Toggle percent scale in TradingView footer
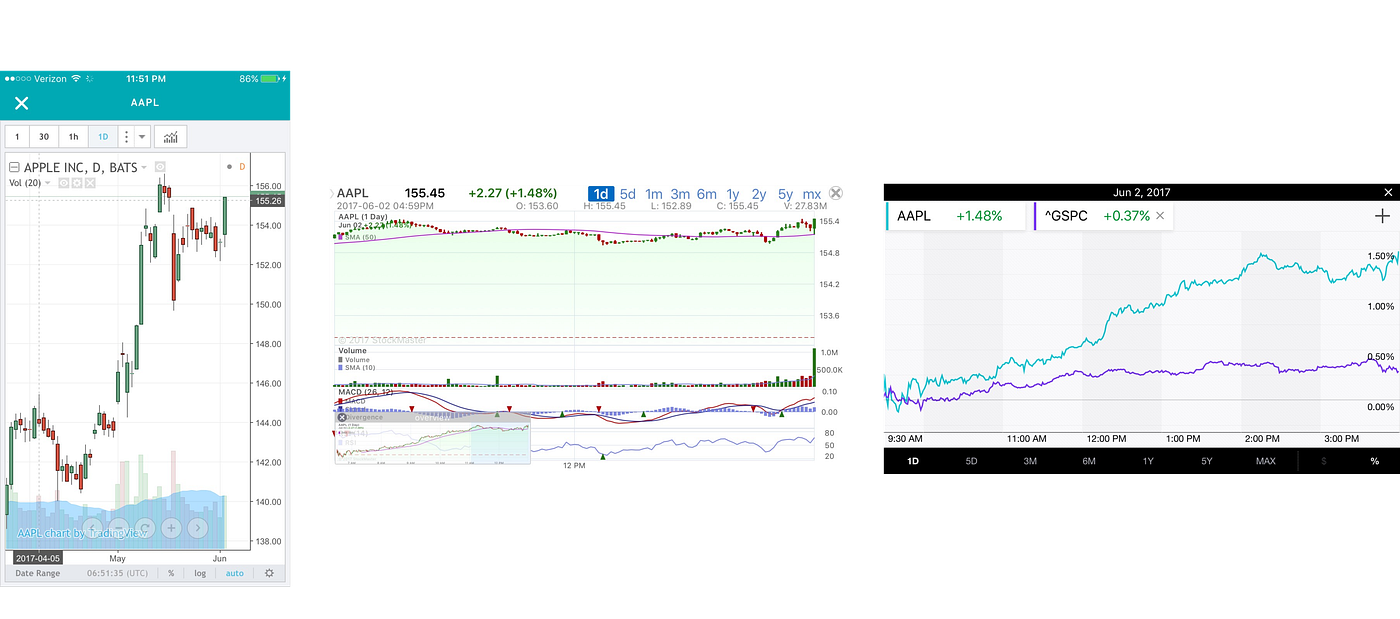 coord(171,573)
